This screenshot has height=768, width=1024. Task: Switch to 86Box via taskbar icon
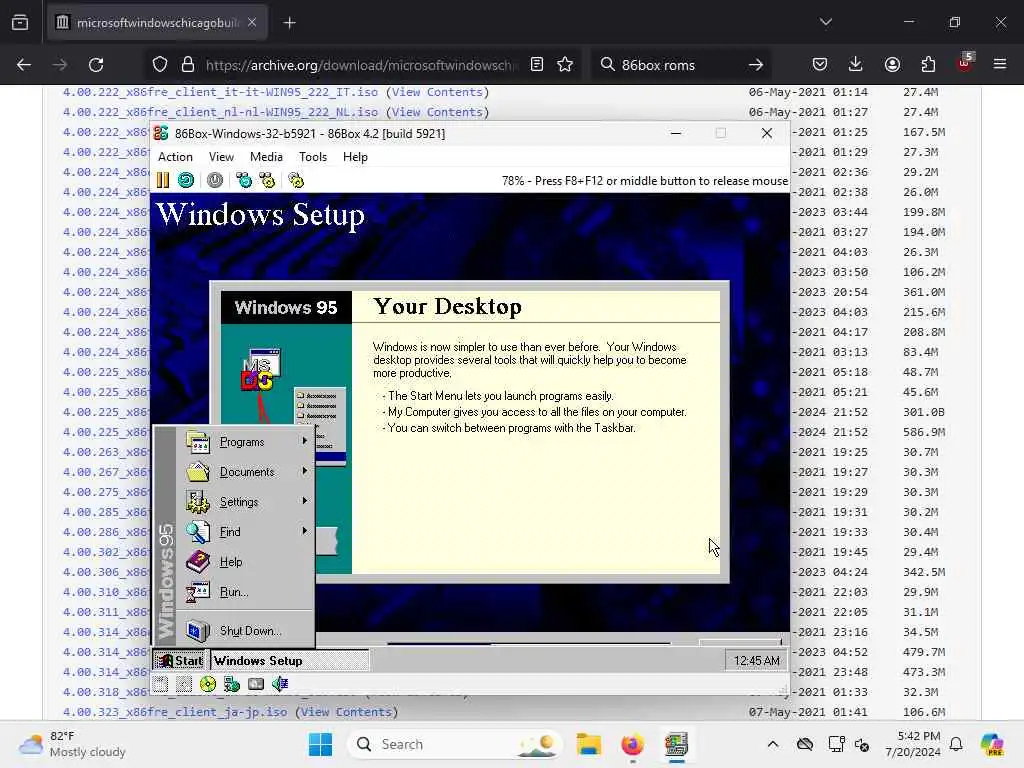tap(676, 744)
